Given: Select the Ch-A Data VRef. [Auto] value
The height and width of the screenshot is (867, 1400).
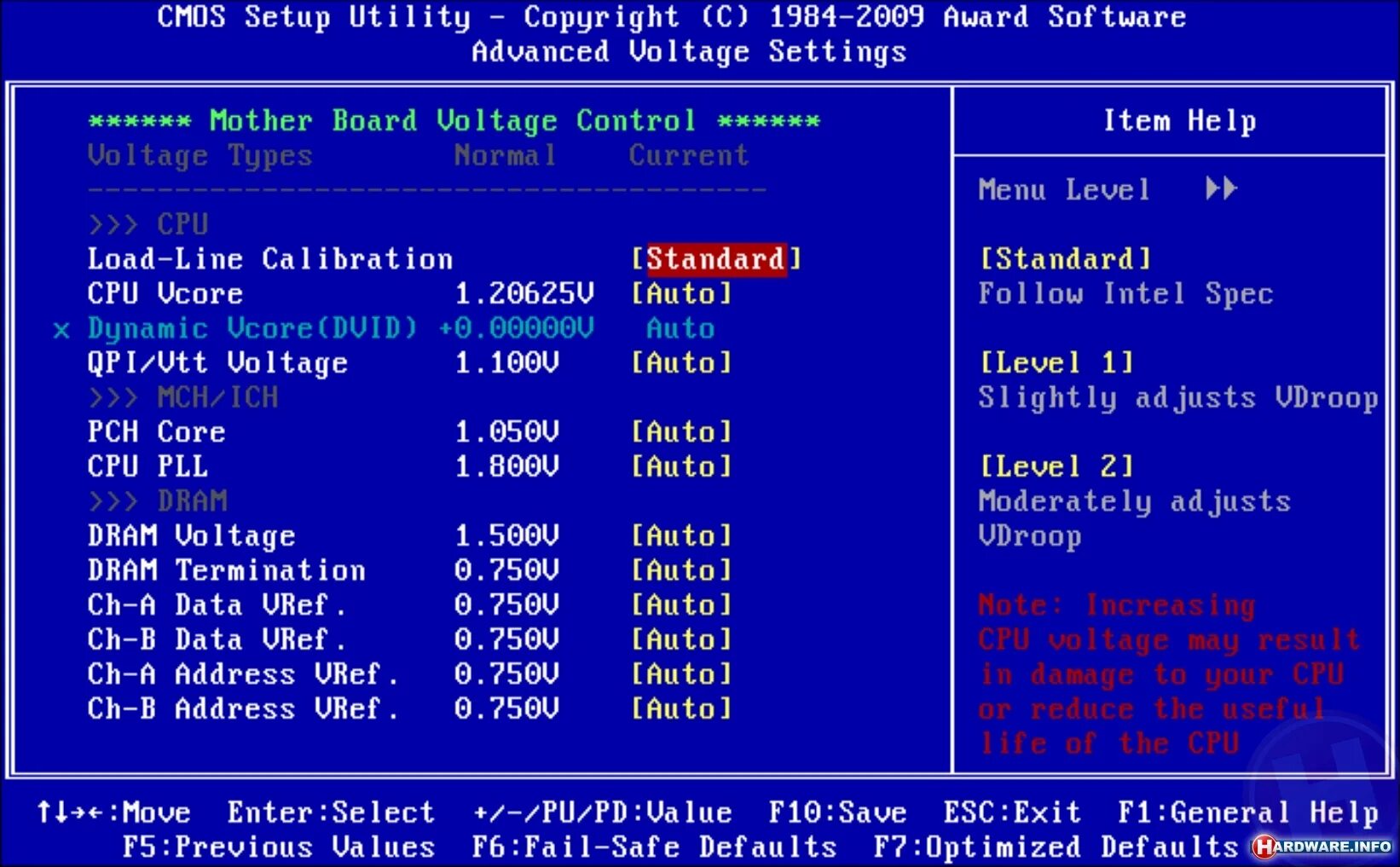Looking at the screenshot, I should pos(681,605).
